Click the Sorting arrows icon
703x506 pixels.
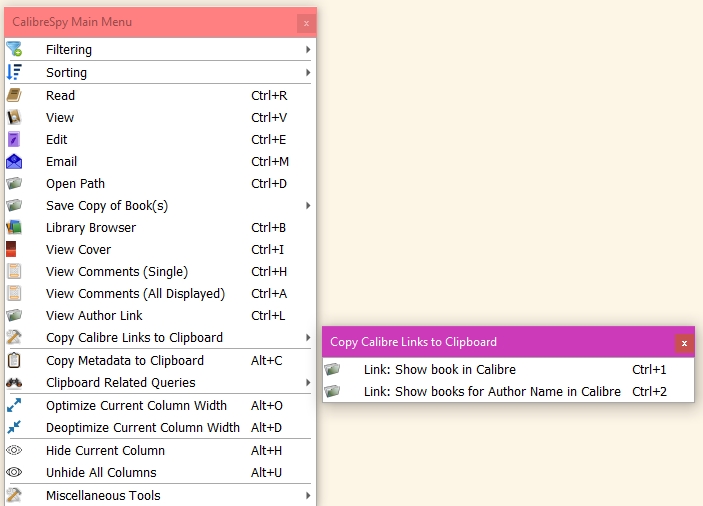point(14,72)
